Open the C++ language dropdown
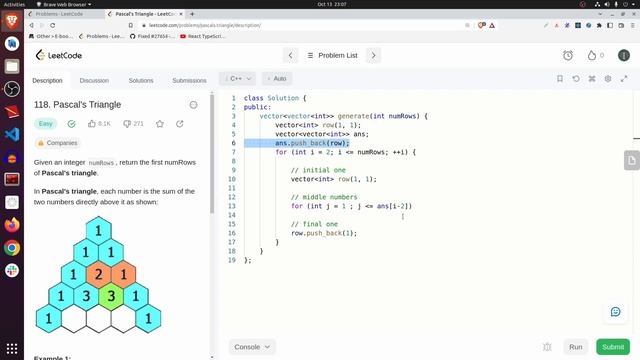Viewport: 640px width, 360px height. click(x=238, y=78)
